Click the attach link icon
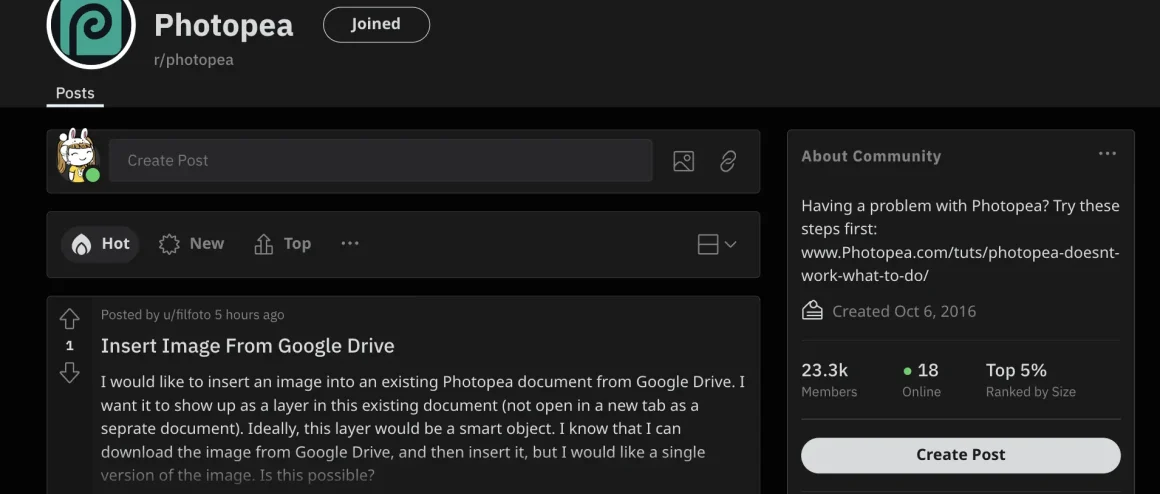This screenshot has width=1160, height=494. [728, 161]
